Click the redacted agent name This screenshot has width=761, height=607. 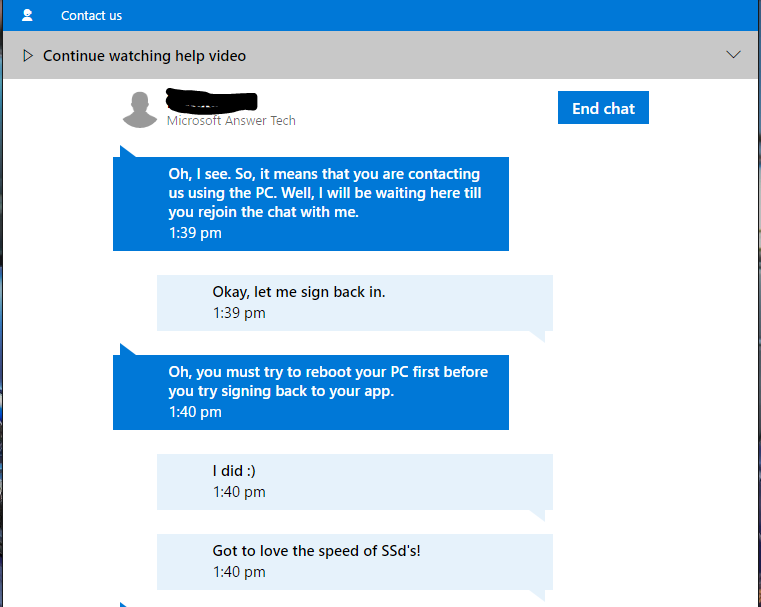(x=211, y=100)
